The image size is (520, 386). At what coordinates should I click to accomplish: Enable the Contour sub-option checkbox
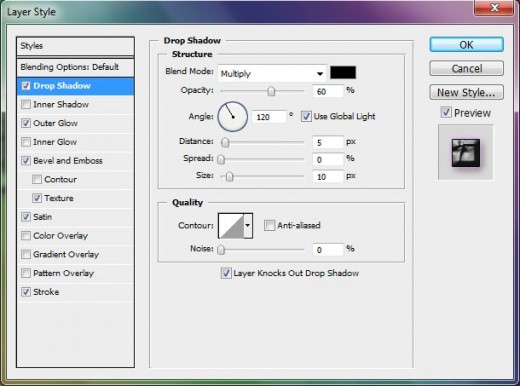click(x=37, y=179)
